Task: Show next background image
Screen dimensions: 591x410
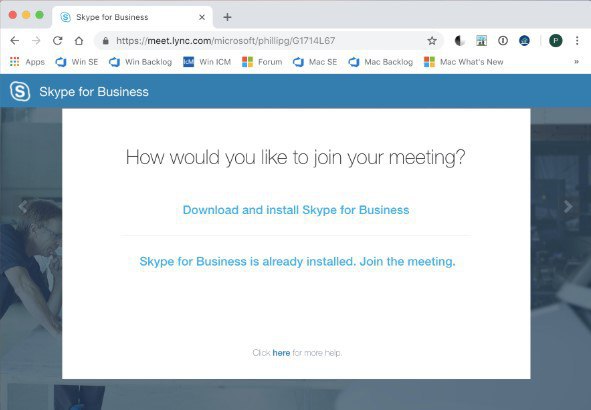Action: [x=568, y=207]
